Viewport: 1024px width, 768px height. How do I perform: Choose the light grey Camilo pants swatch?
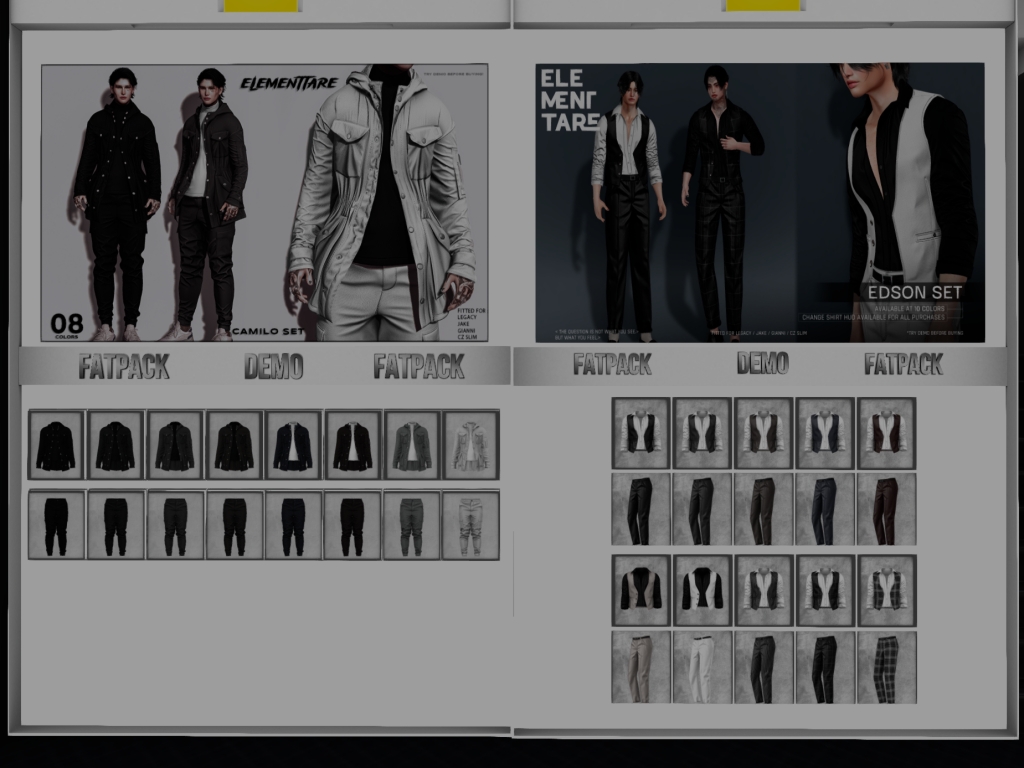pyautogui.click(x=471, y=525)
